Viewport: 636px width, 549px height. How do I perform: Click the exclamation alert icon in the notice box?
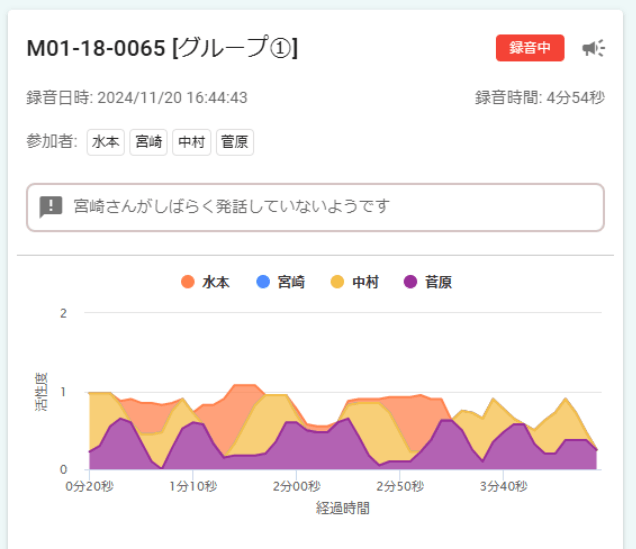click(x=51, y=207)
